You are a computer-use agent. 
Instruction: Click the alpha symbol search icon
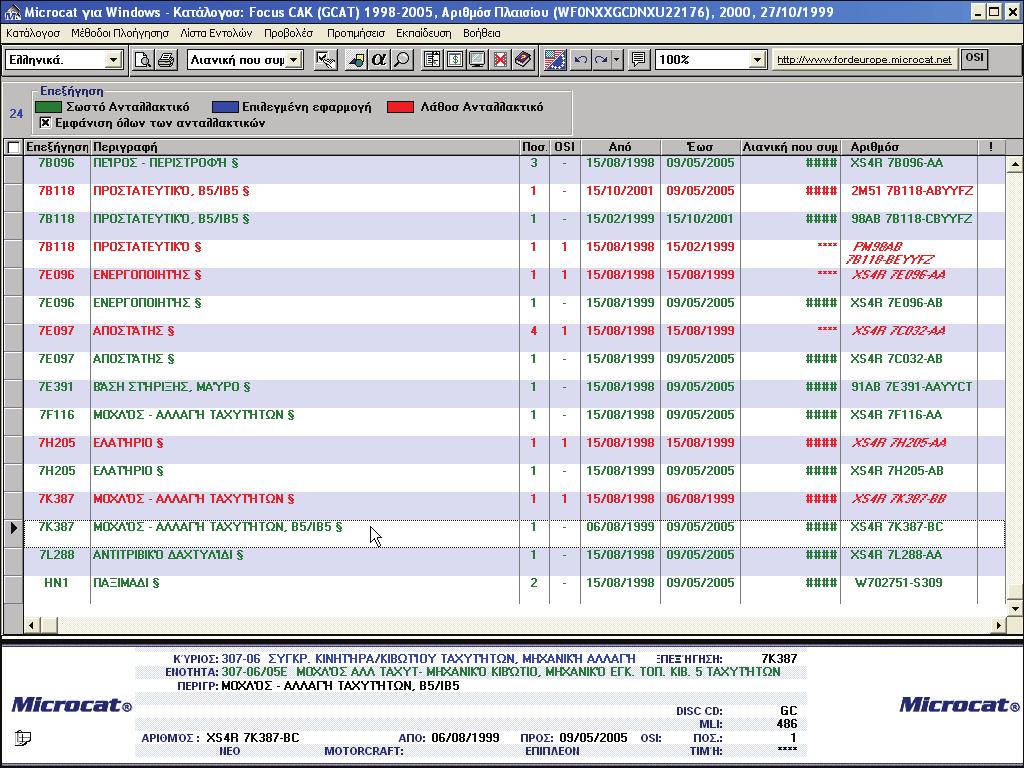(379, 60)
